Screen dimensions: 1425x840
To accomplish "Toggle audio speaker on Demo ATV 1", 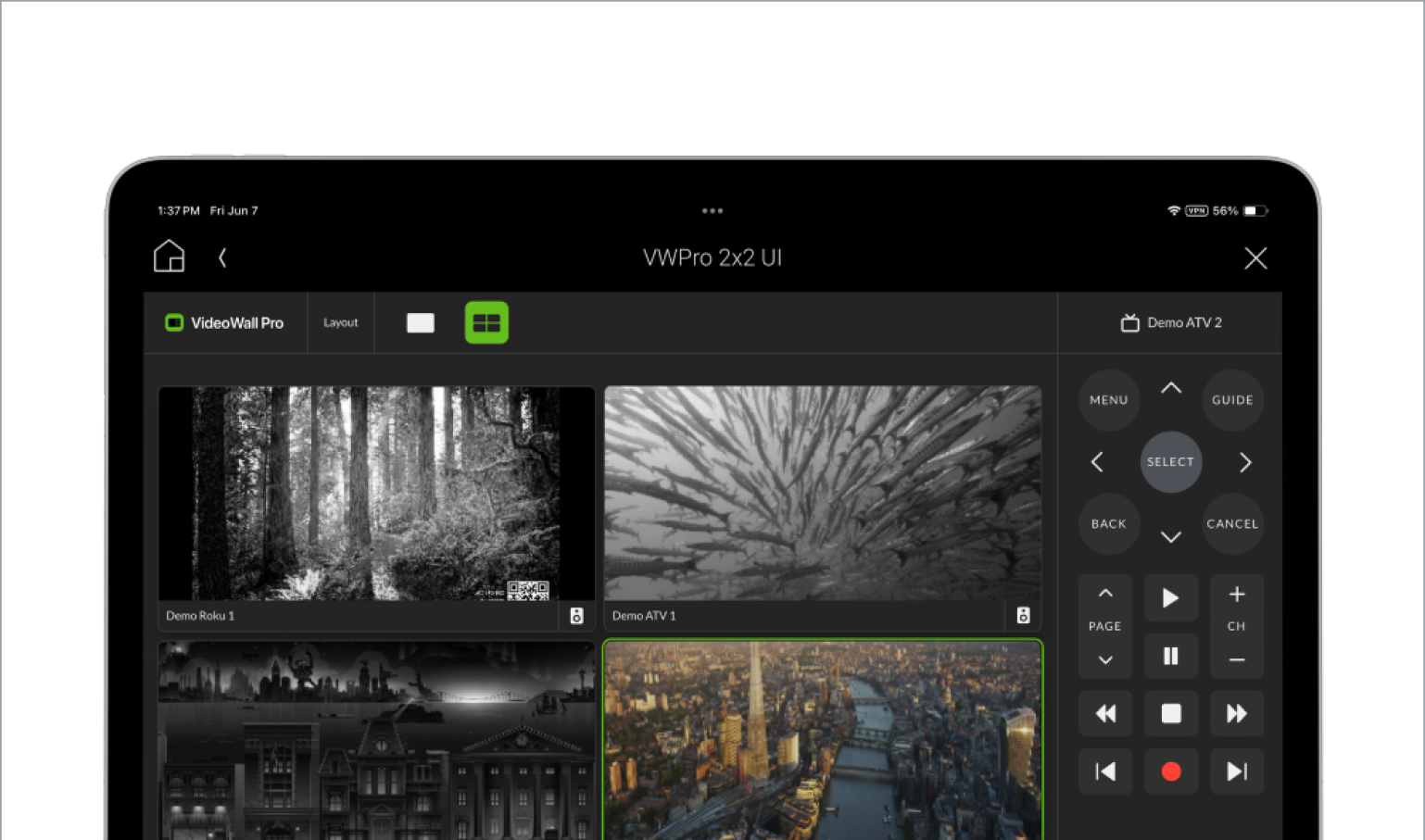I will (x=1023, y=616).
